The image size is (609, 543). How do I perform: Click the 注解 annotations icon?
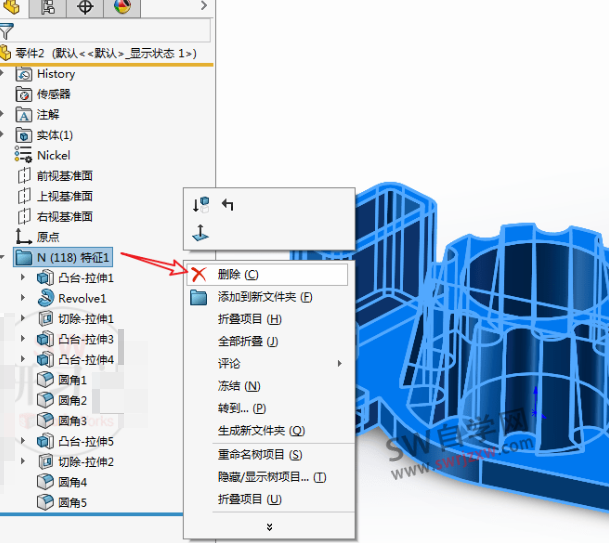pos(24,115)
